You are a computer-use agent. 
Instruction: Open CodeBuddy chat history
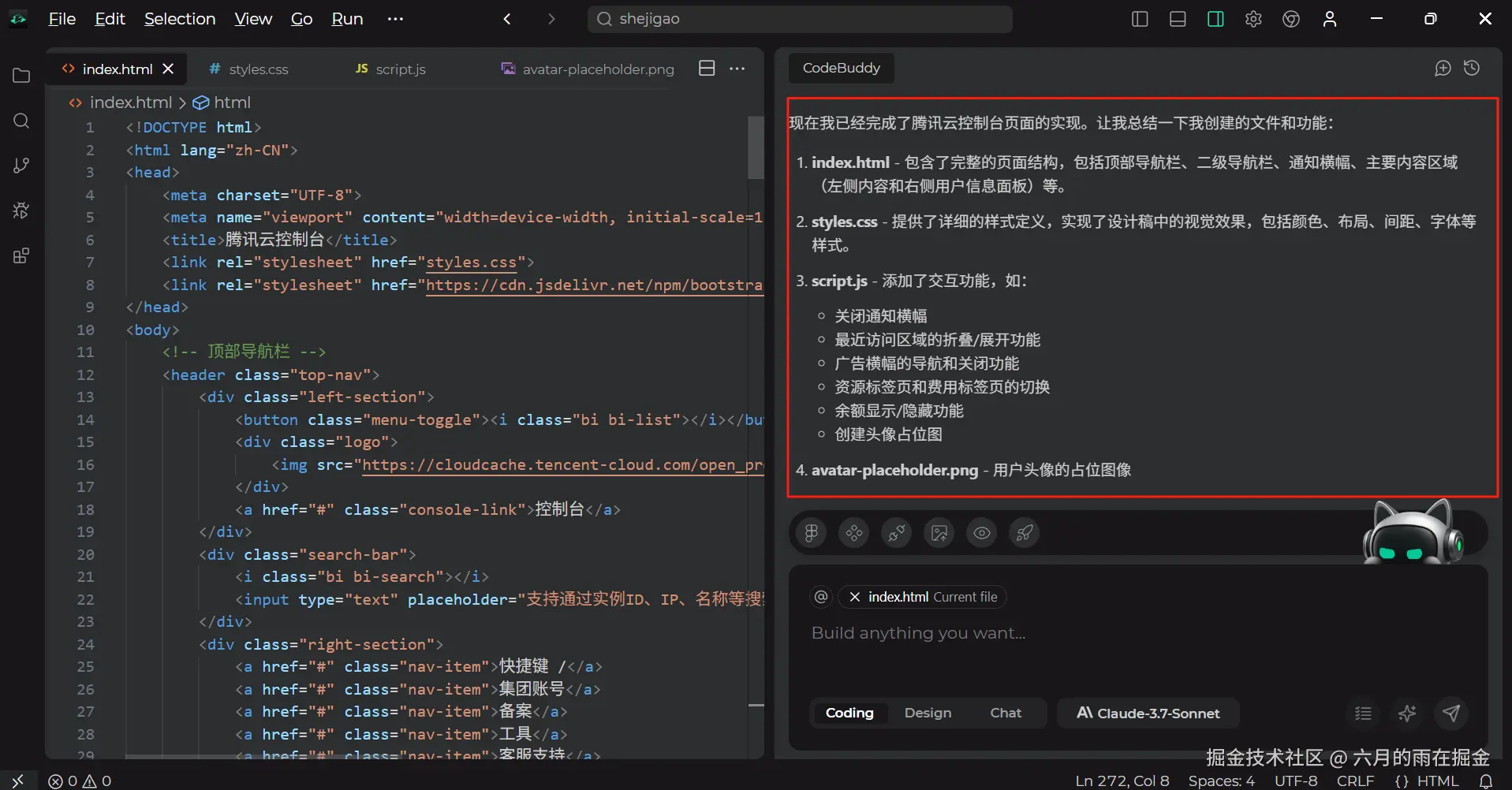click(1472, 69)
